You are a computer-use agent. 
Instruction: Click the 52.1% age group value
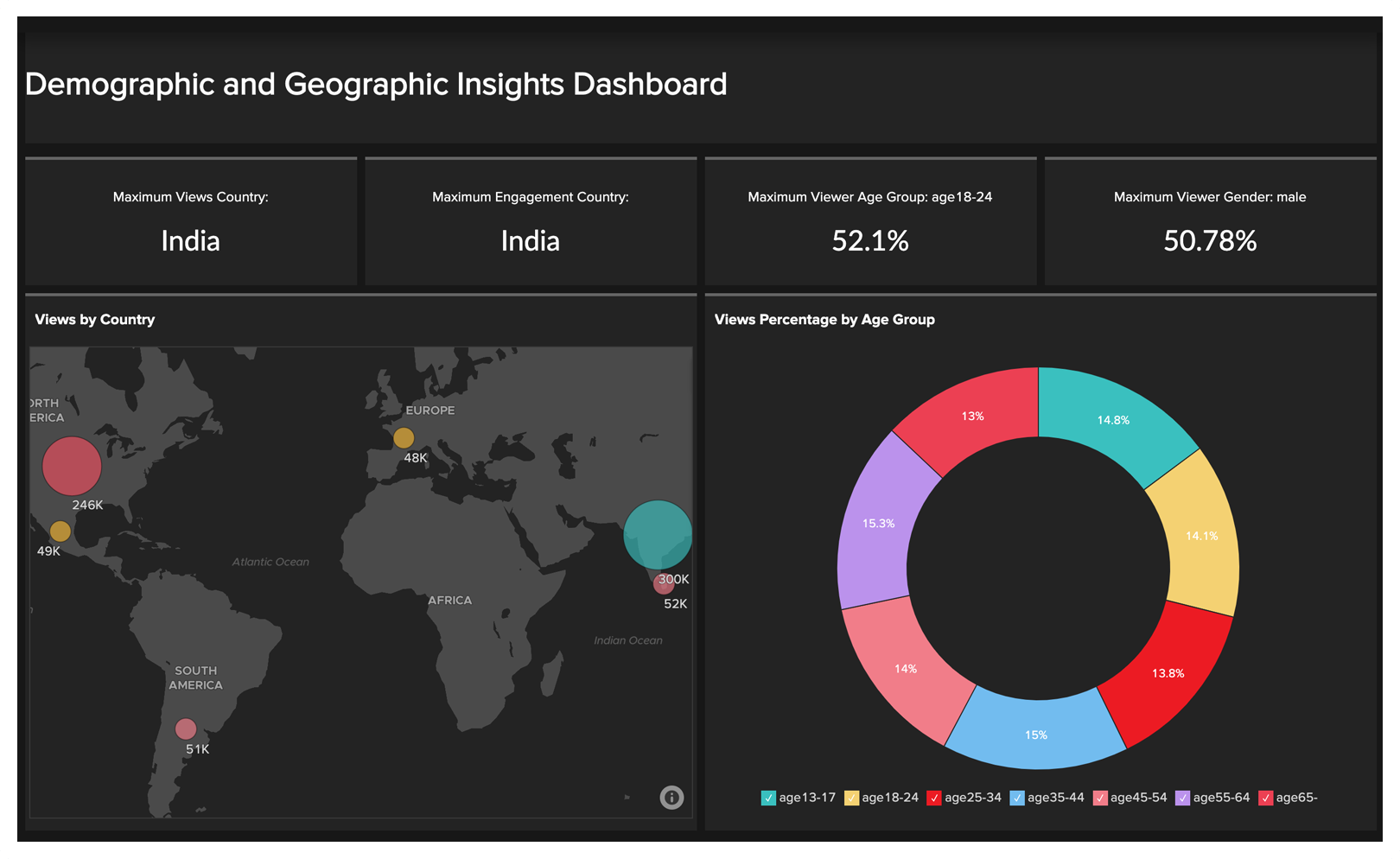coord(869,241)
